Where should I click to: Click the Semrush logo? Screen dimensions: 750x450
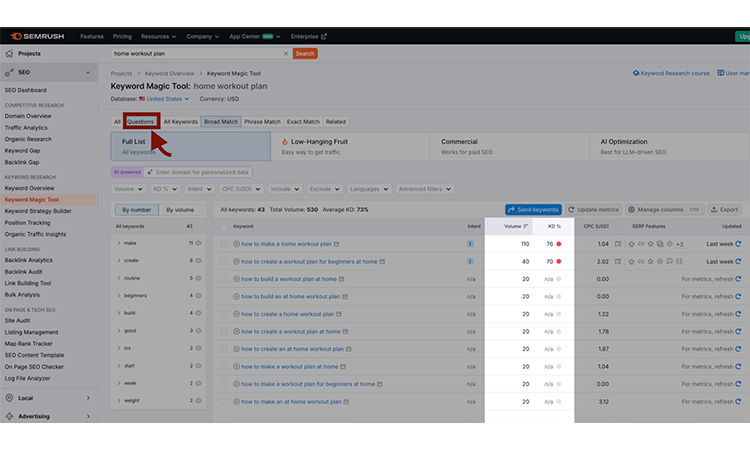click(x=37, y=36)
